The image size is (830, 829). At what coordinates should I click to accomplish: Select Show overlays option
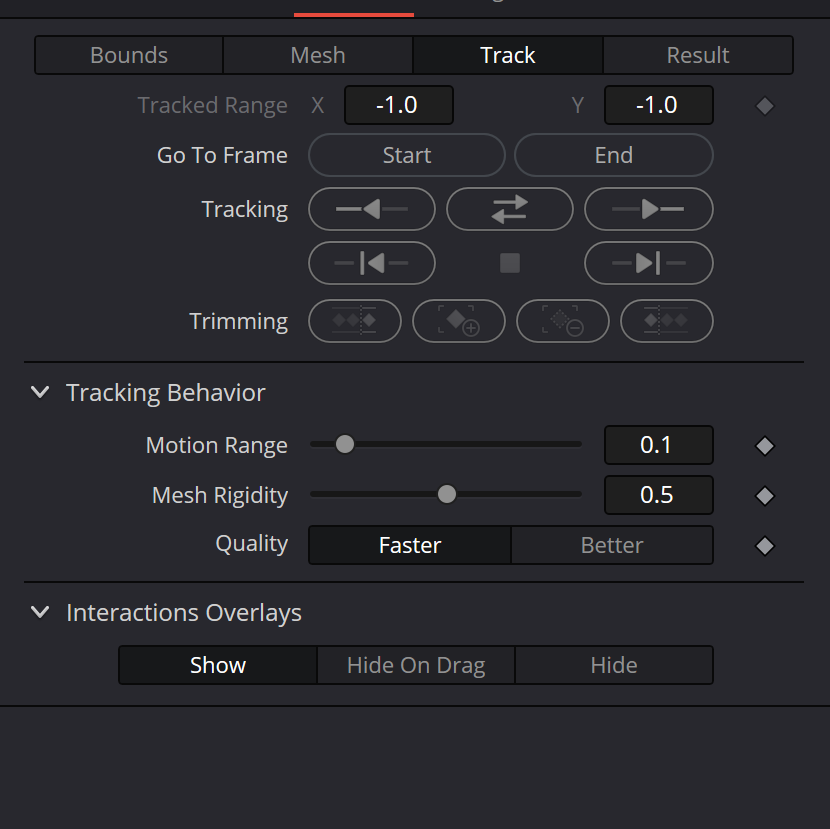(218, 665)
